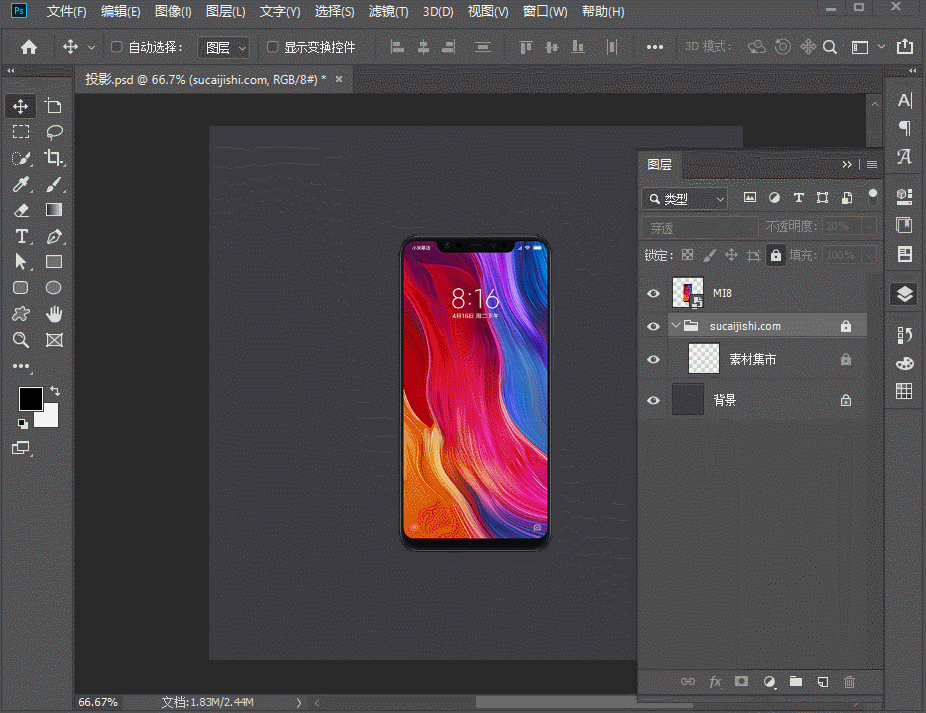Select the Path Selection arrow tool

point(21,262)
